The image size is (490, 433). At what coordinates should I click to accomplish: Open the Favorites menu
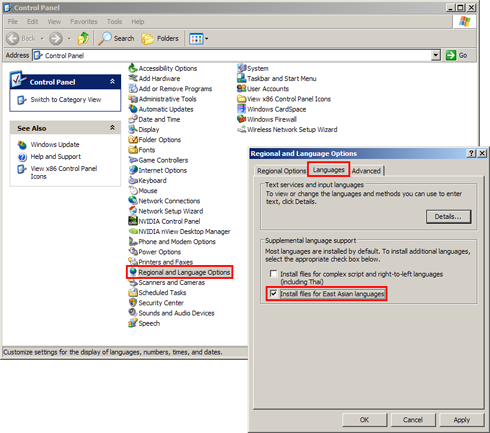click(84, 22)
